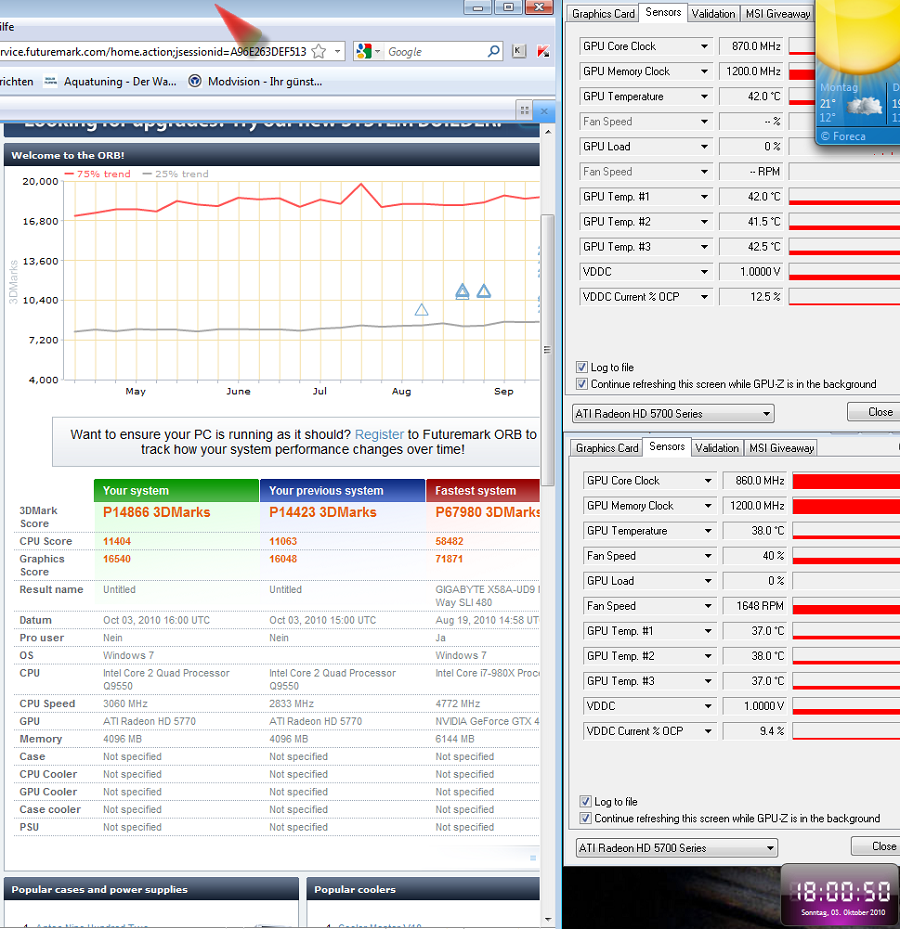This screenshot has width=900, height=929.
Task: Click the Google search magnifier icon
Action: (493, 52)
